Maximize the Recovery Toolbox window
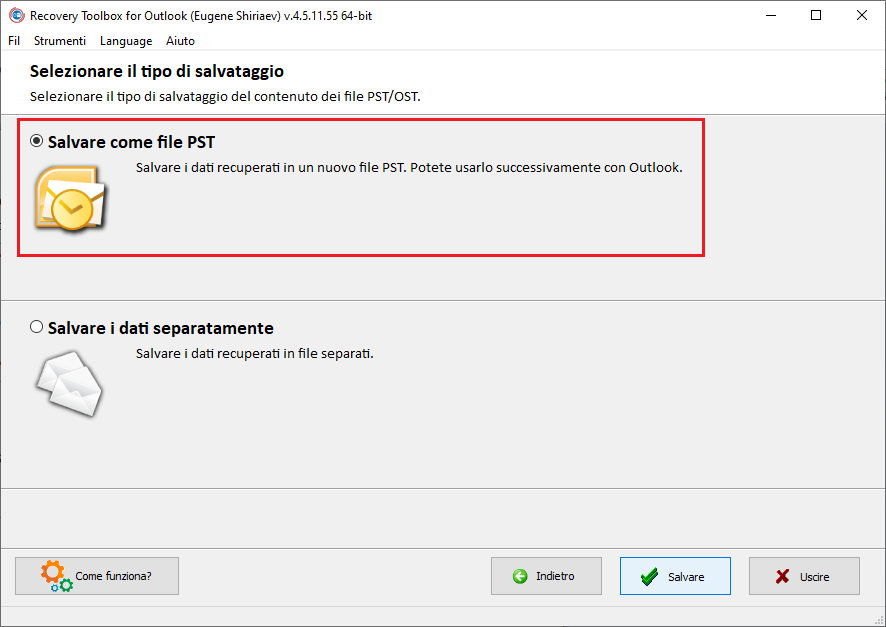Image resolution: width=886 pixels, height=627 pixels. click(816, 15)
